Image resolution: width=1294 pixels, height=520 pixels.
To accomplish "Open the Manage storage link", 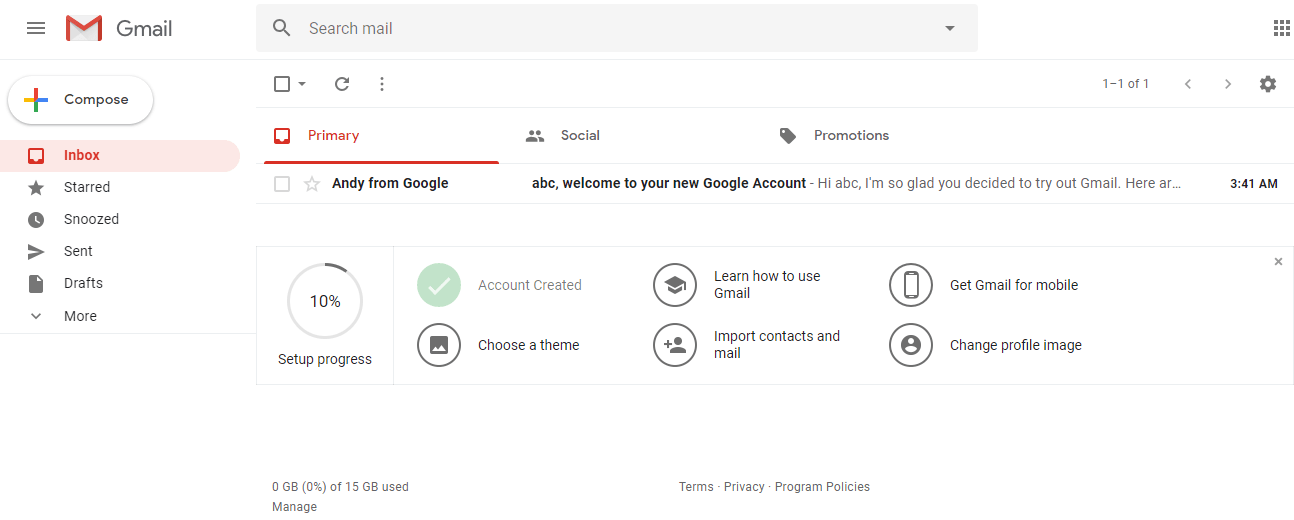I will tap(294, 507).
